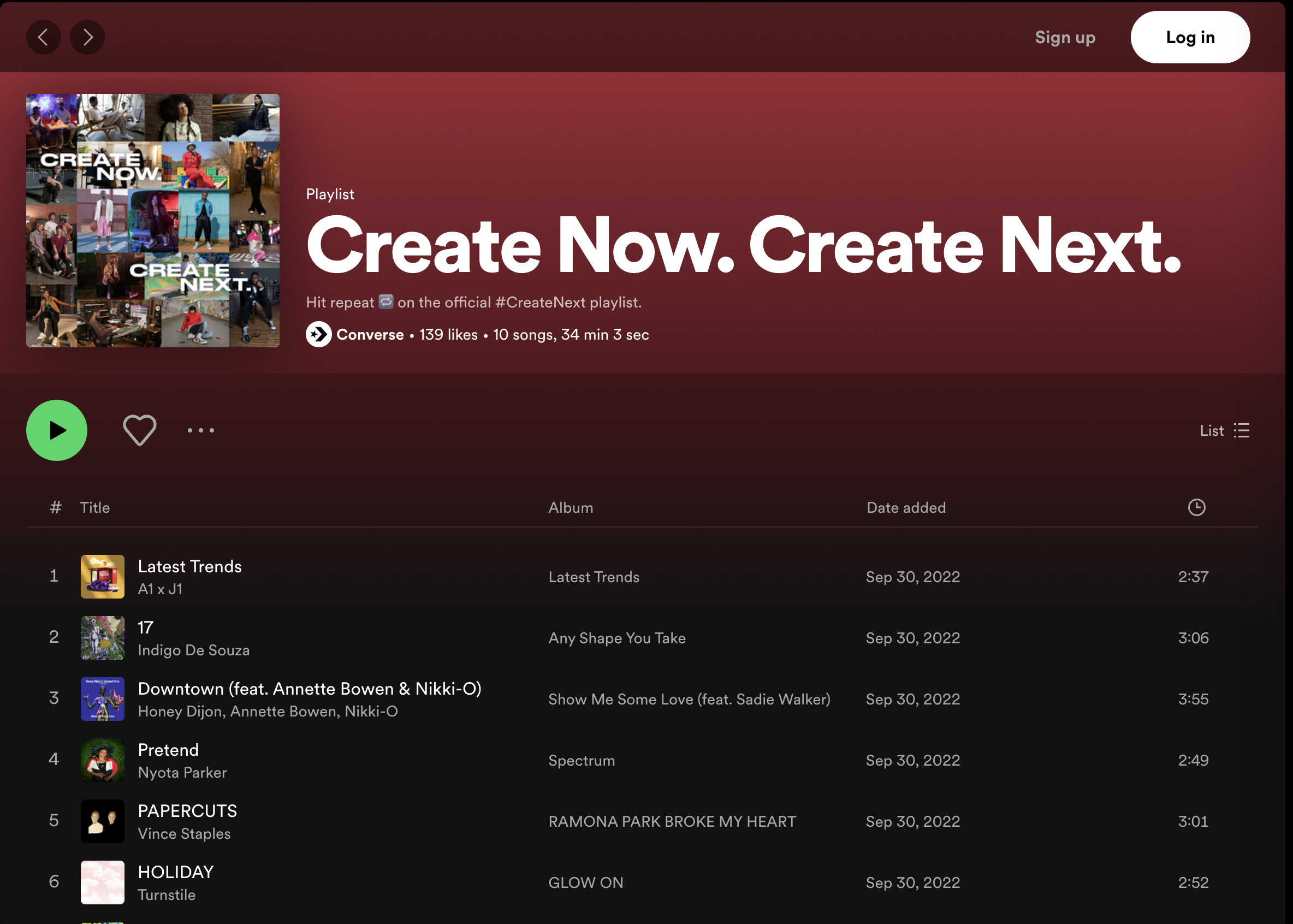Open the Indigo De Souza artist link
Image resolution: width=1293 pixels, height=924 pixels.
[193, 650]
